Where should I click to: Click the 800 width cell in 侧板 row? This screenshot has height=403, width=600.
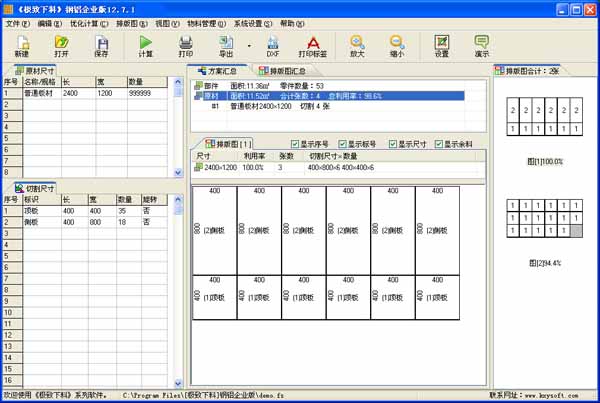click(102, 222)
